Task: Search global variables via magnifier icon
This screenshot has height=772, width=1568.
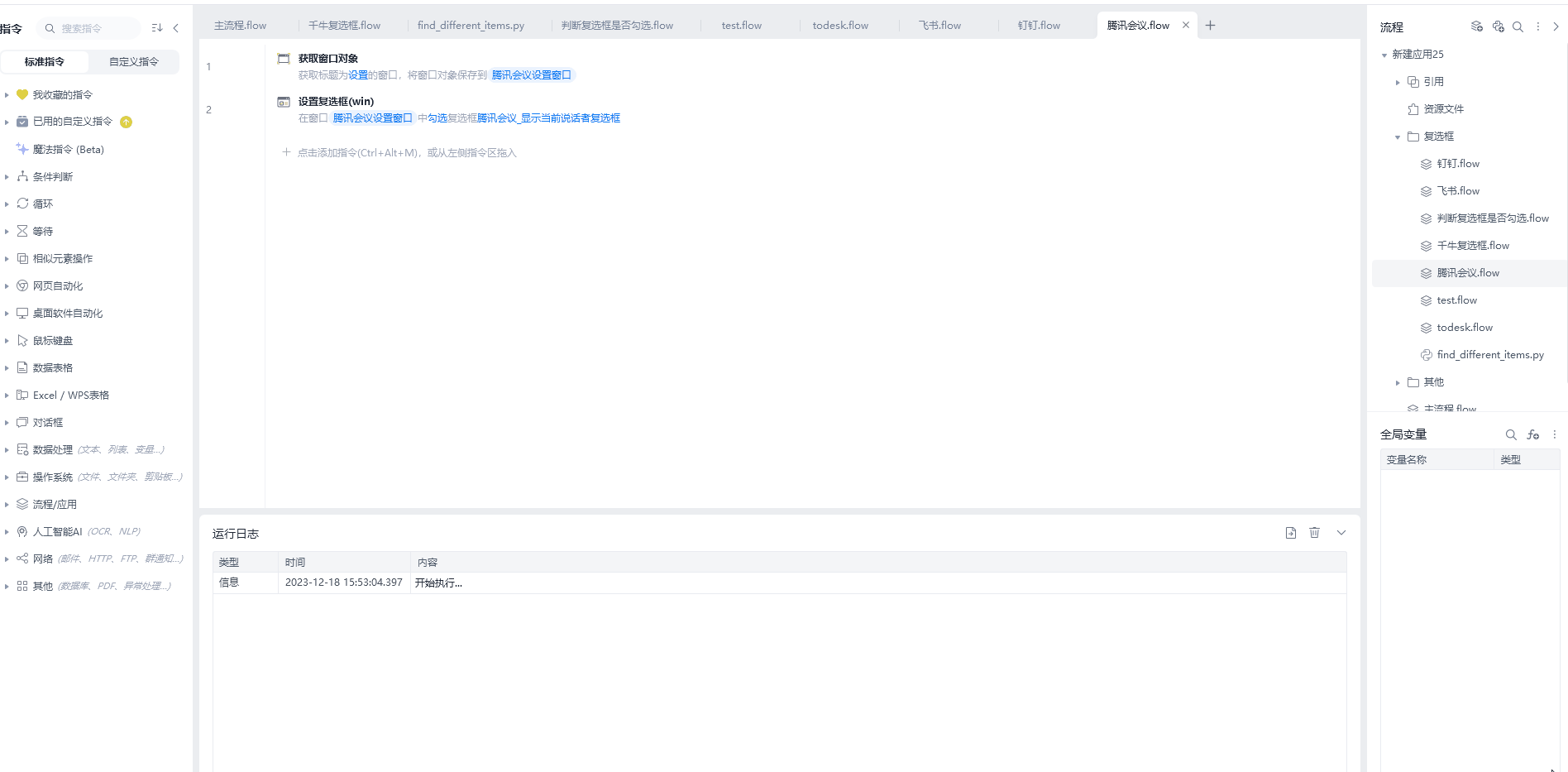Action: (1511, 434)
